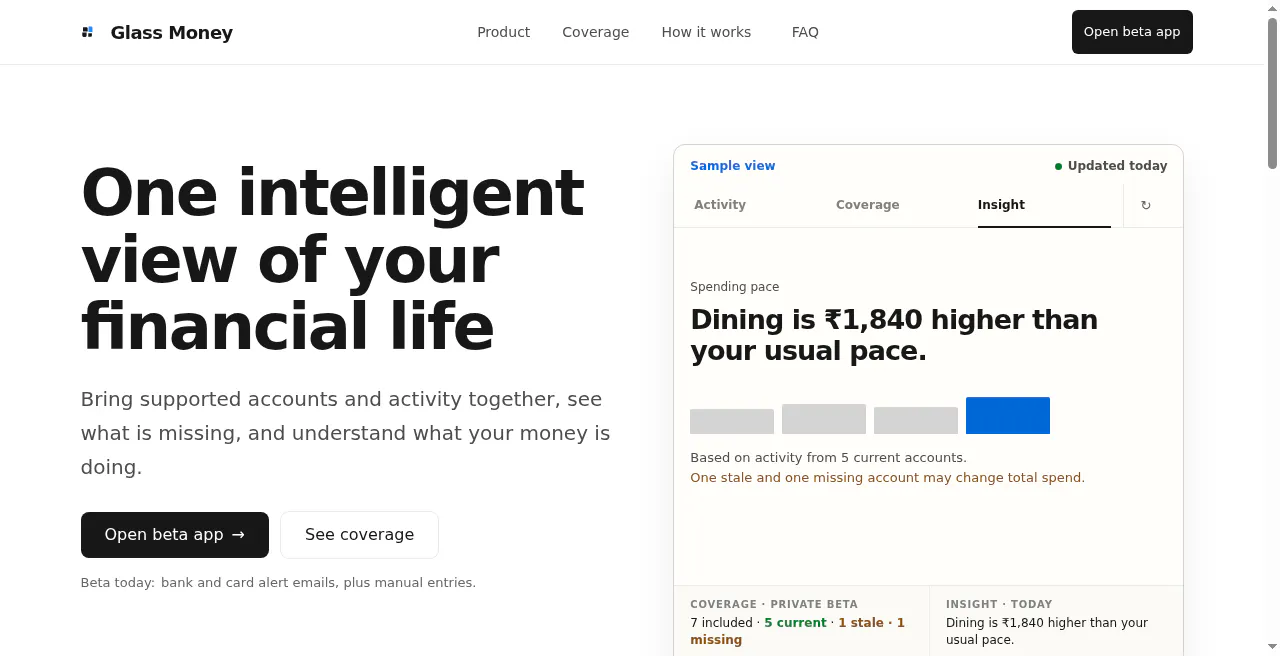Open the Product nav link
The width and height of the screenshot is (1280, 656).
(x=503, y=32)
